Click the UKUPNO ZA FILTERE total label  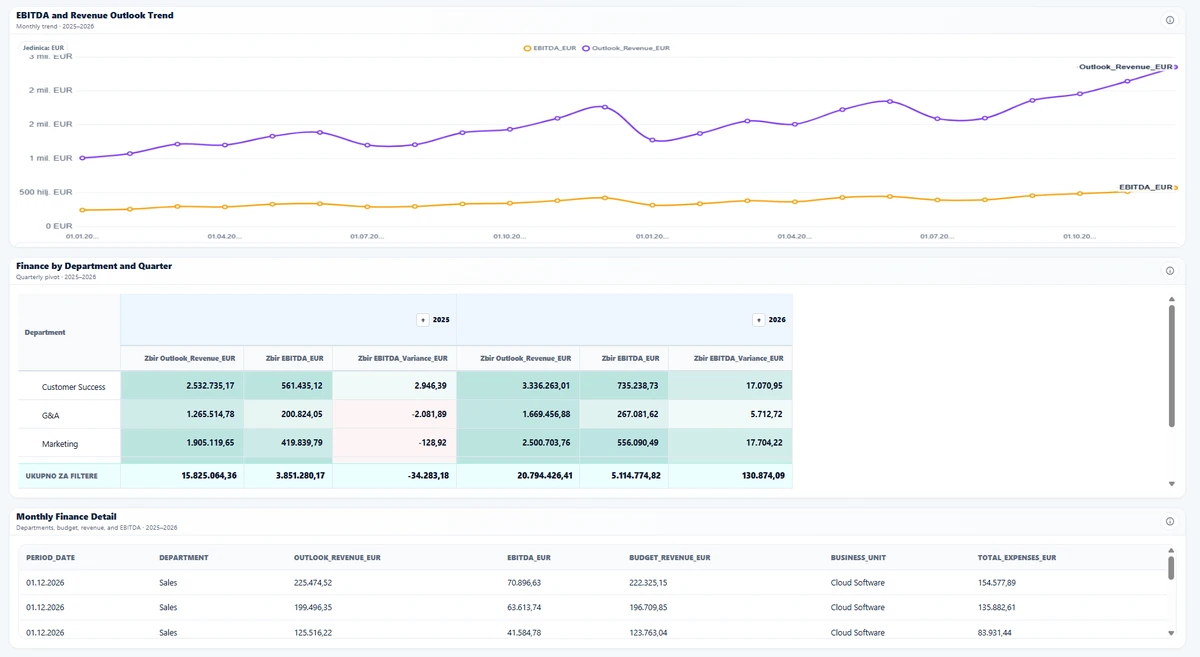[62, 476]
